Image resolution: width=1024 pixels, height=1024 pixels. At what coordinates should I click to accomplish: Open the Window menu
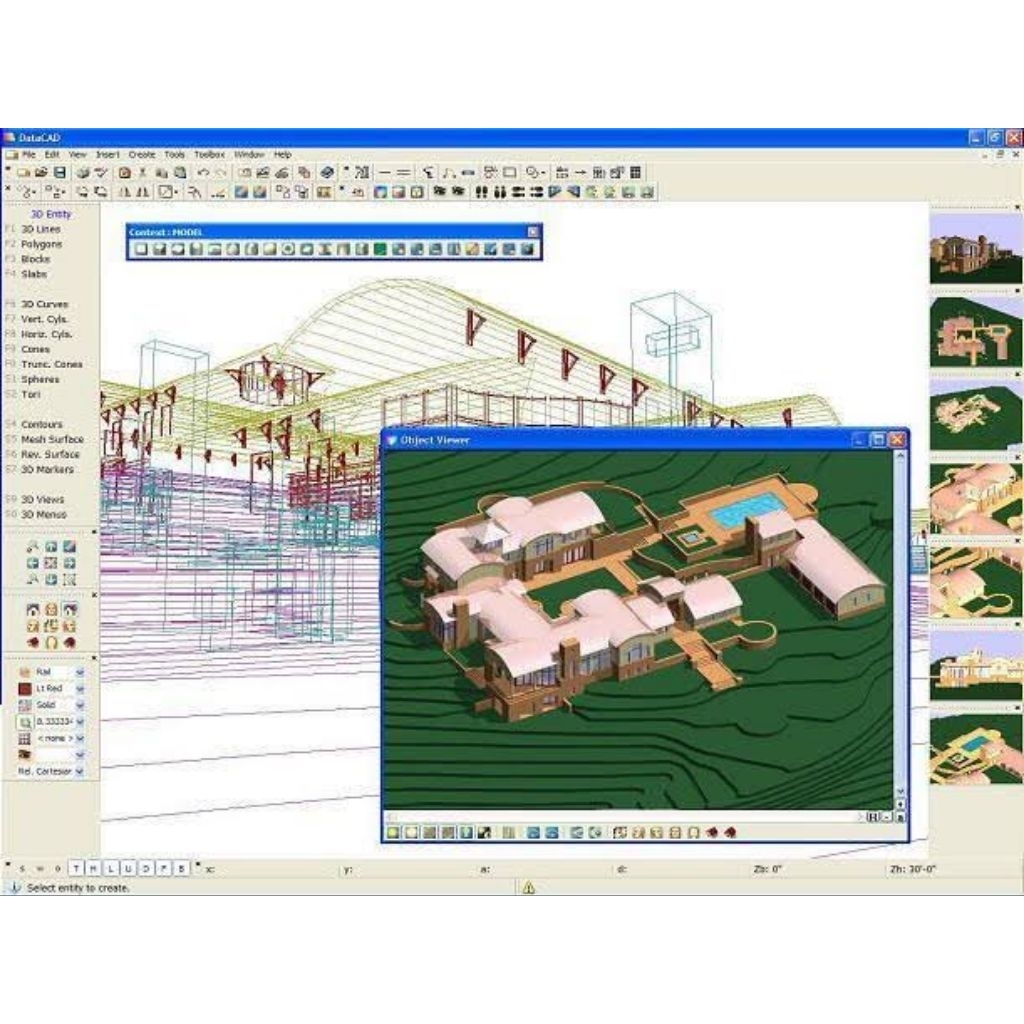(x=249, y=155)
